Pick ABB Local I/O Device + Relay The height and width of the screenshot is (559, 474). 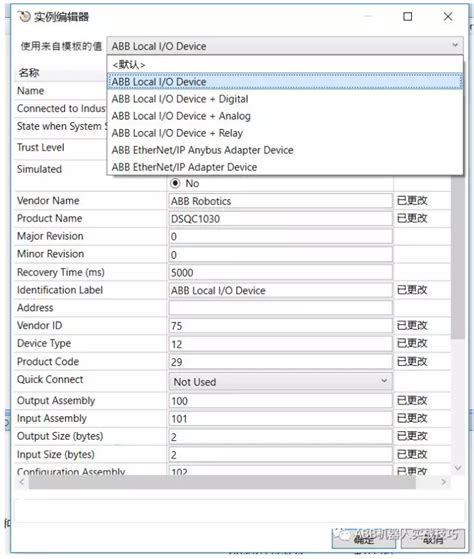(x=285, y=133)
